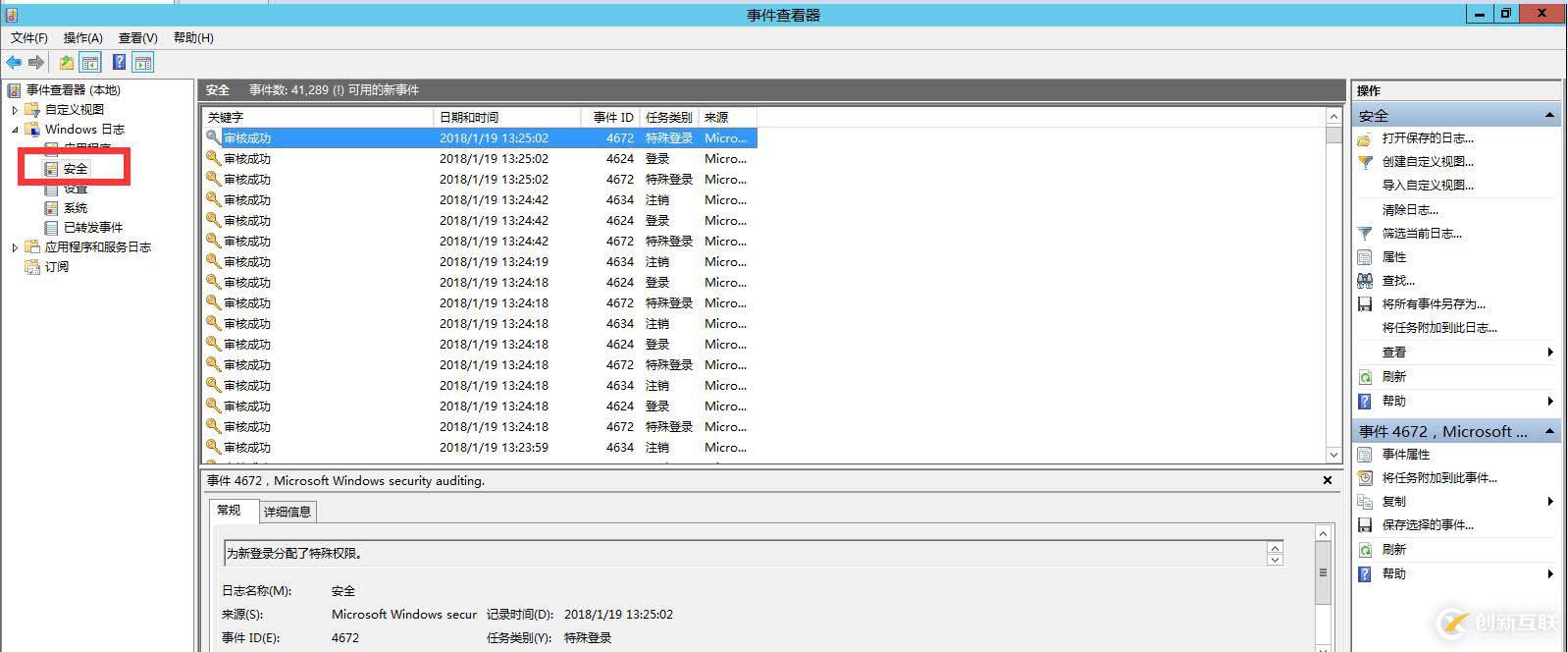Screen dimensions: 1568x652
Task: Click the 为新登录分配了特殊权限。 description text field
Action: click(x=746, y=554)
